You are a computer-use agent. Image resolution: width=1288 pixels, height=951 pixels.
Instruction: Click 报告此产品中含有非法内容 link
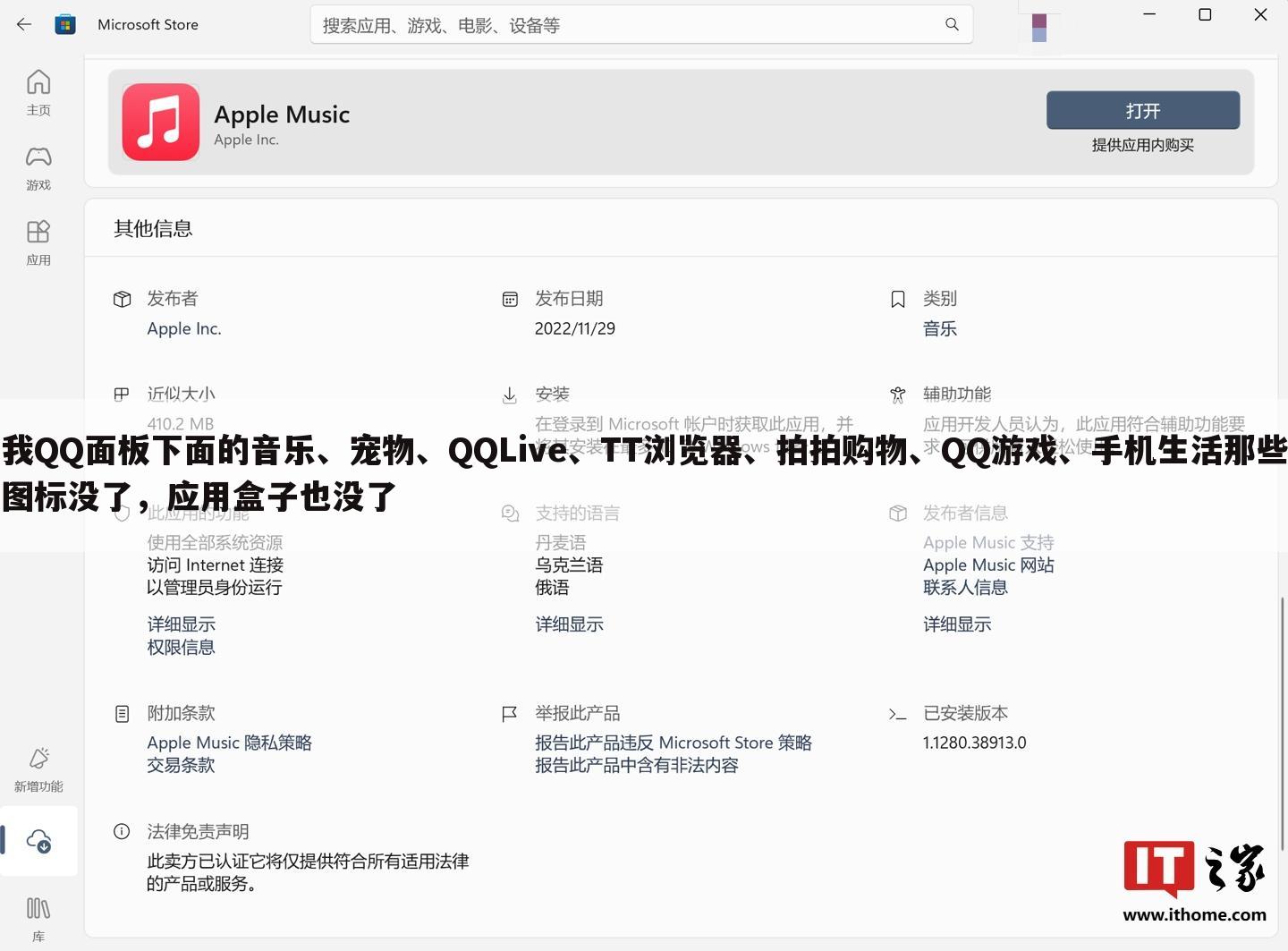(637, 765)
